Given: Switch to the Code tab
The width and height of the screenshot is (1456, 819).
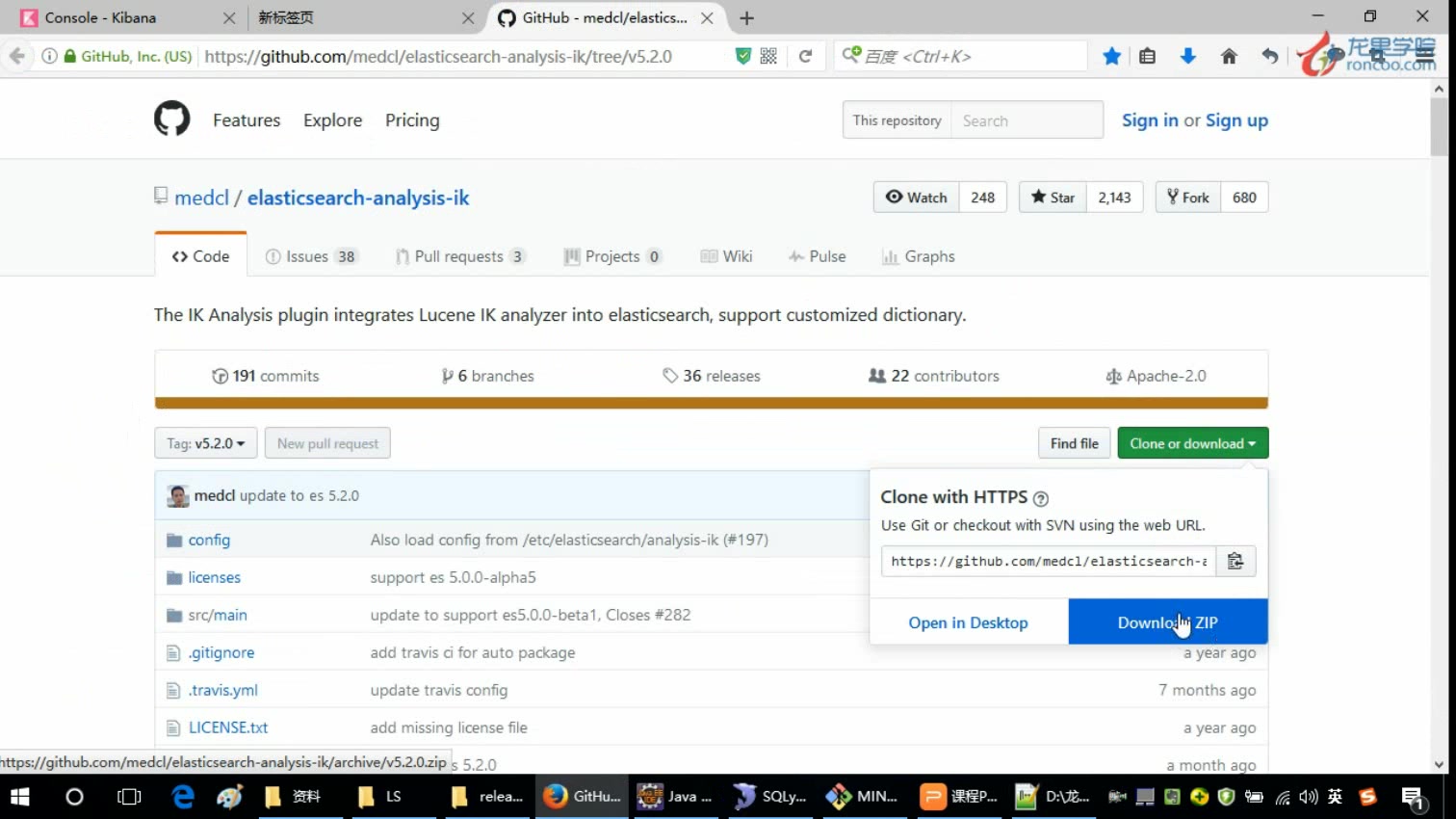Looking at the screenshot, I should [200, 256].
